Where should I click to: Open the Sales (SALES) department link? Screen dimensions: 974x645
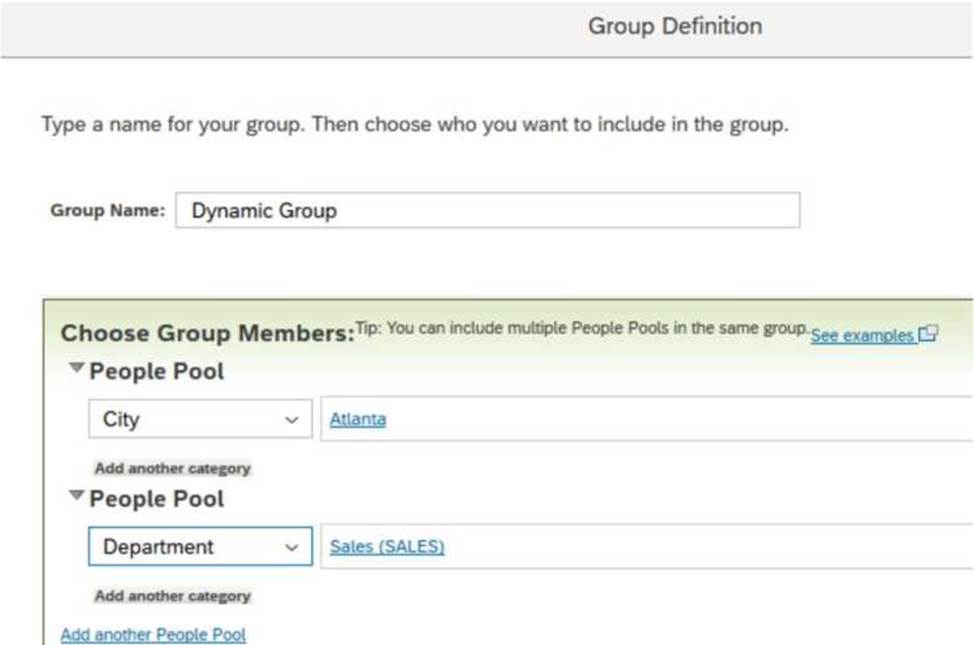pyautogui.click(x=387, y=547)
